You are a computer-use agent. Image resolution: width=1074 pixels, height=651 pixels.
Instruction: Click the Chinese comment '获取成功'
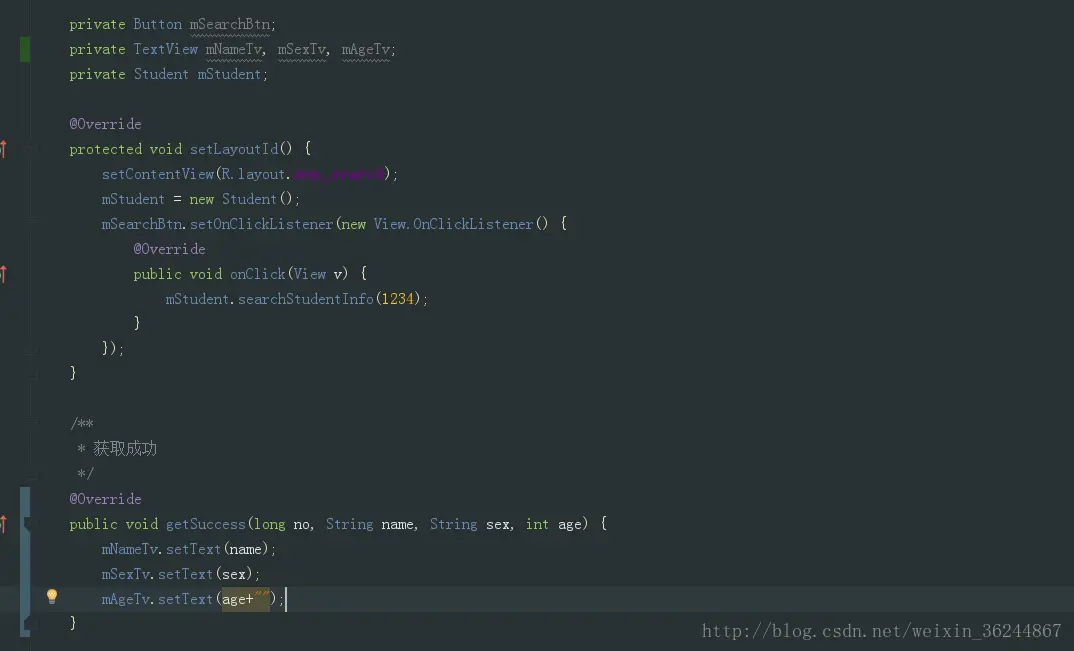tap(125, 449)
